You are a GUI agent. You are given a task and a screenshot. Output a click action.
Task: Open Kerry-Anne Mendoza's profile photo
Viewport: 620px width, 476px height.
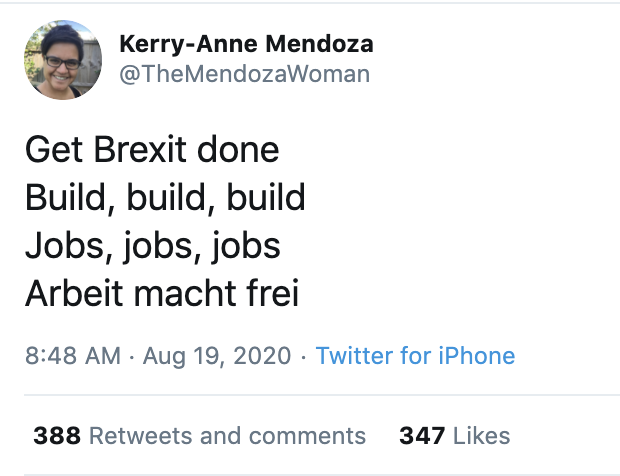63,60
